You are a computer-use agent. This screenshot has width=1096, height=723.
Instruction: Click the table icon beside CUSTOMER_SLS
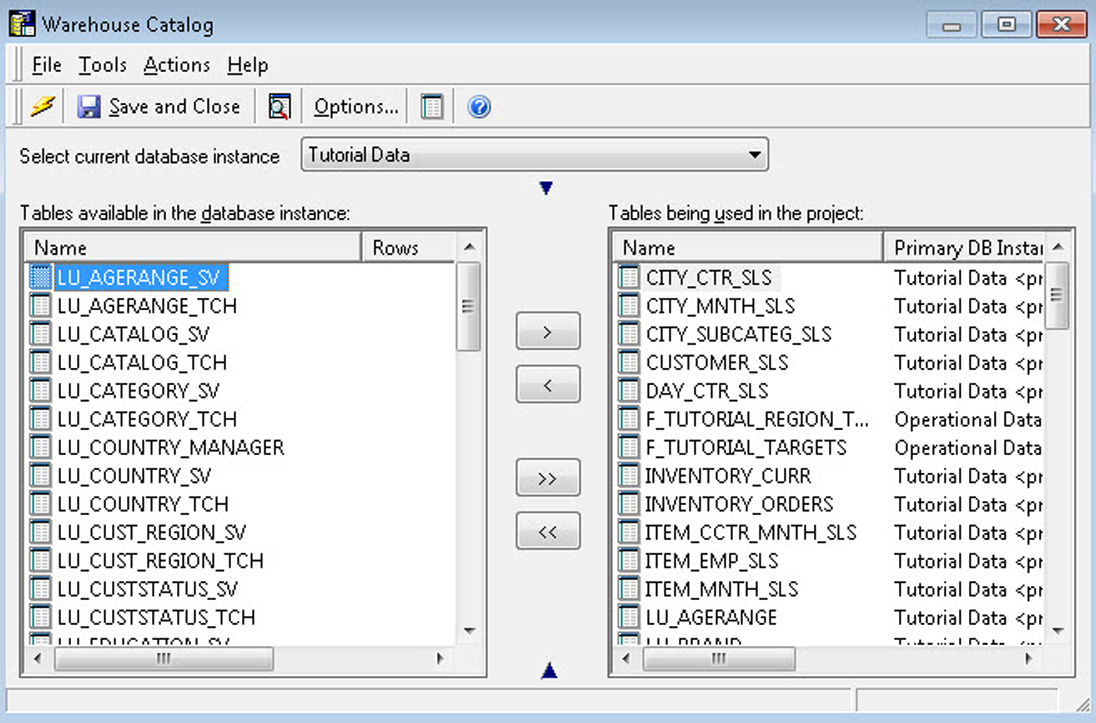[x=629, y=362]
